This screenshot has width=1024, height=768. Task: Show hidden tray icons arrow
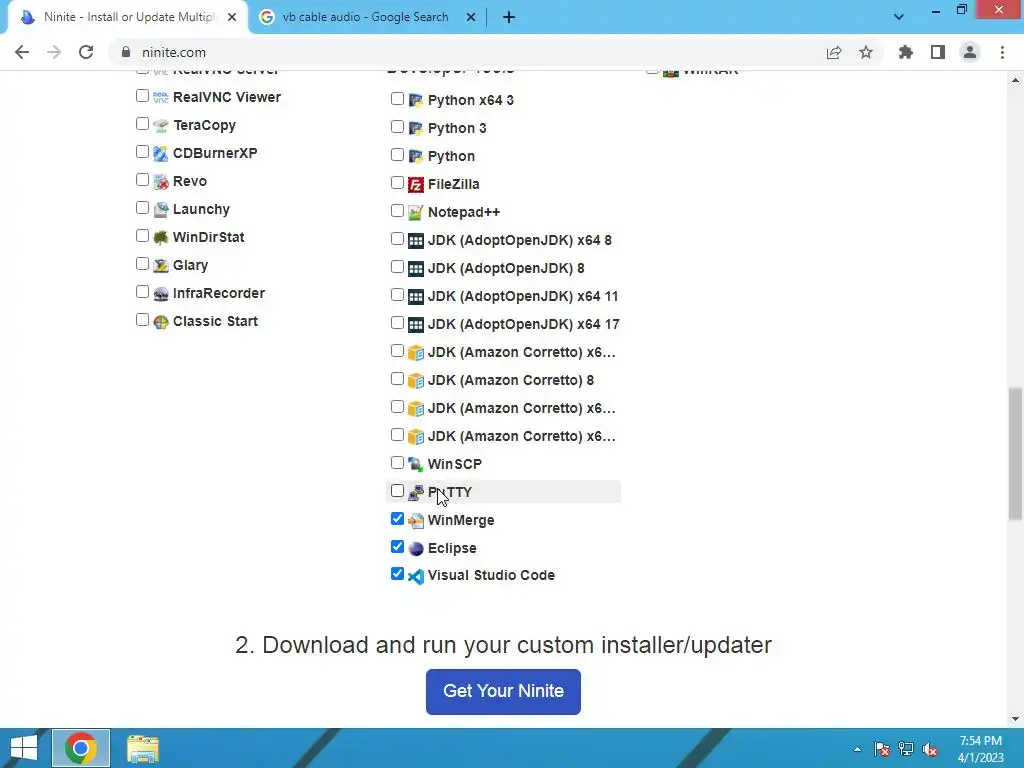[x=857, y=749]
